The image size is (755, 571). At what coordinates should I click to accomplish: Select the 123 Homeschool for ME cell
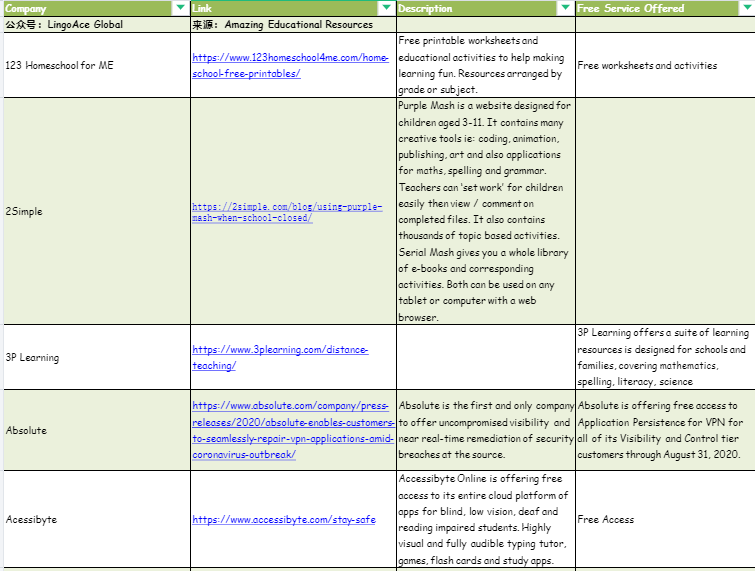(97, 65)
